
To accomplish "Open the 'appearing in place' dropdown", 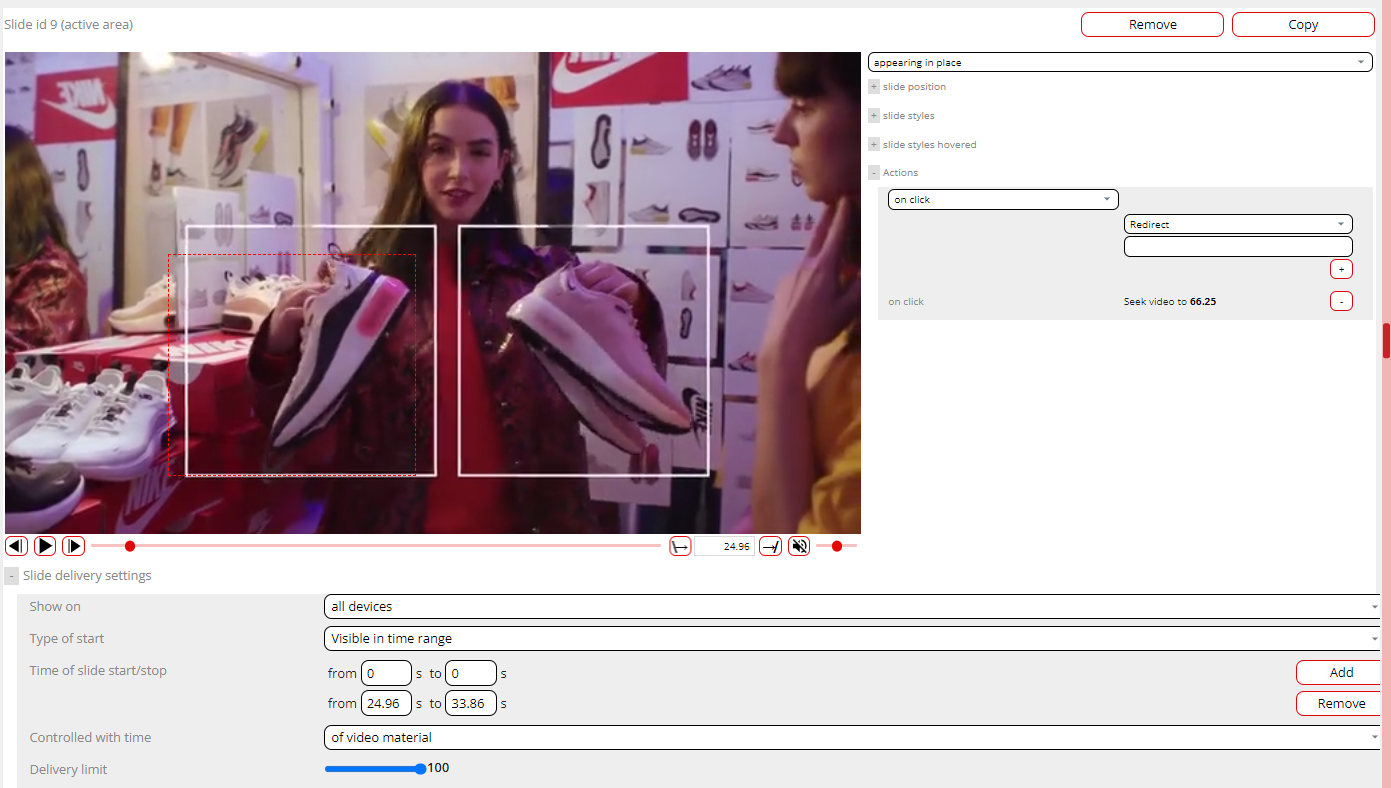I will click(1120, 62).
